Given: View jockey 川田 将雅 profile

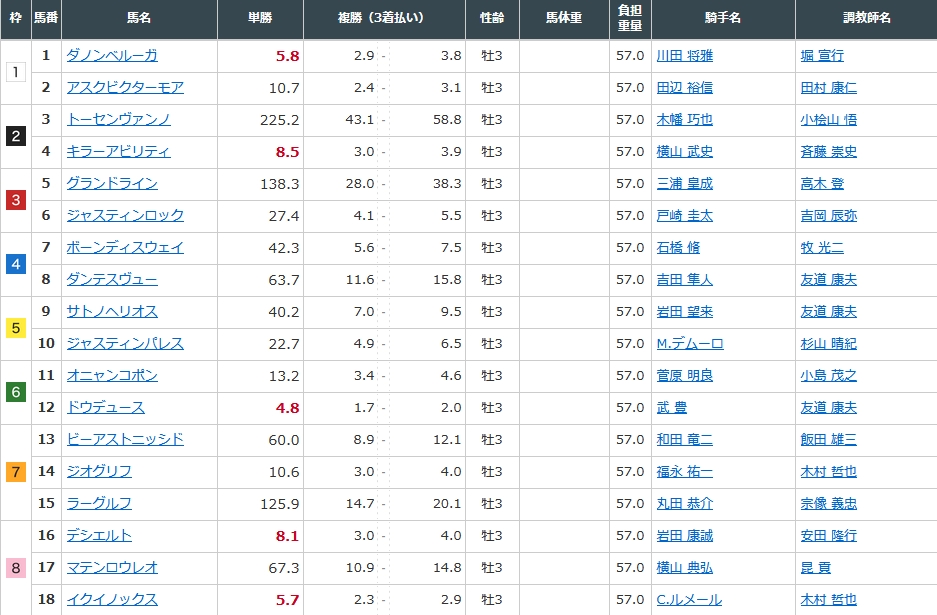Looking at the screenshot, I should [684, 56].
